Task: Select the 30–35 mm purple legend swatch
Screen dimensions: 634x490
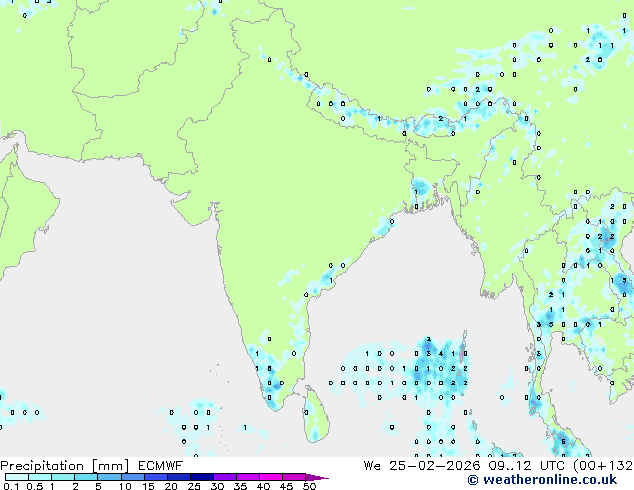Action: click(225, 477)
